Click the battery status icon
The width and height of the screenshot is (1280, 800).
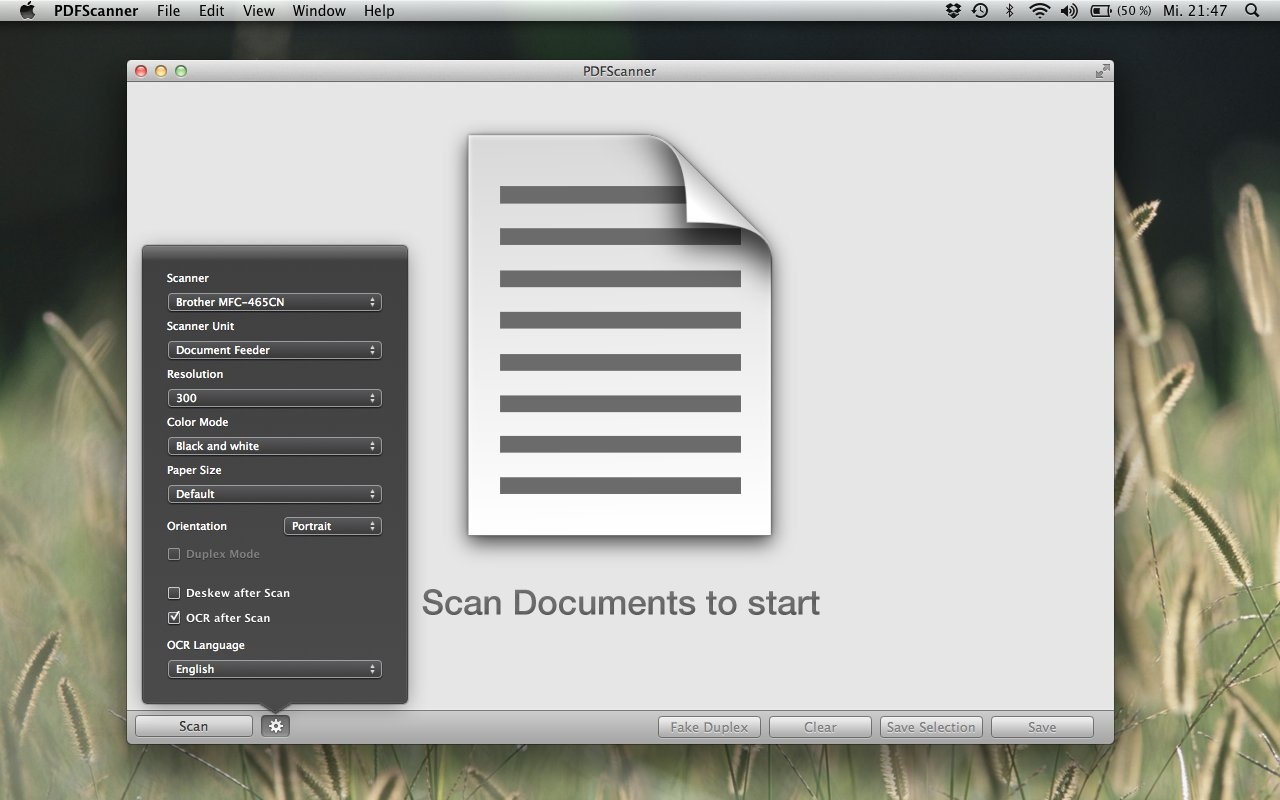coord(1101,11)
